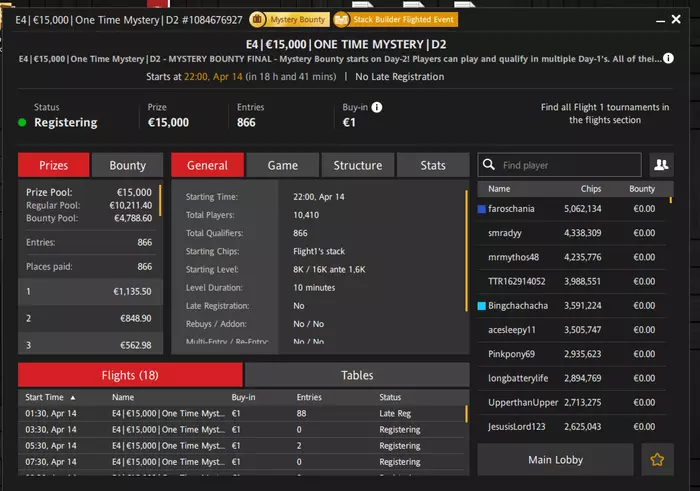Click the players group icon button

pyautogui.click(x=661, y=165)
